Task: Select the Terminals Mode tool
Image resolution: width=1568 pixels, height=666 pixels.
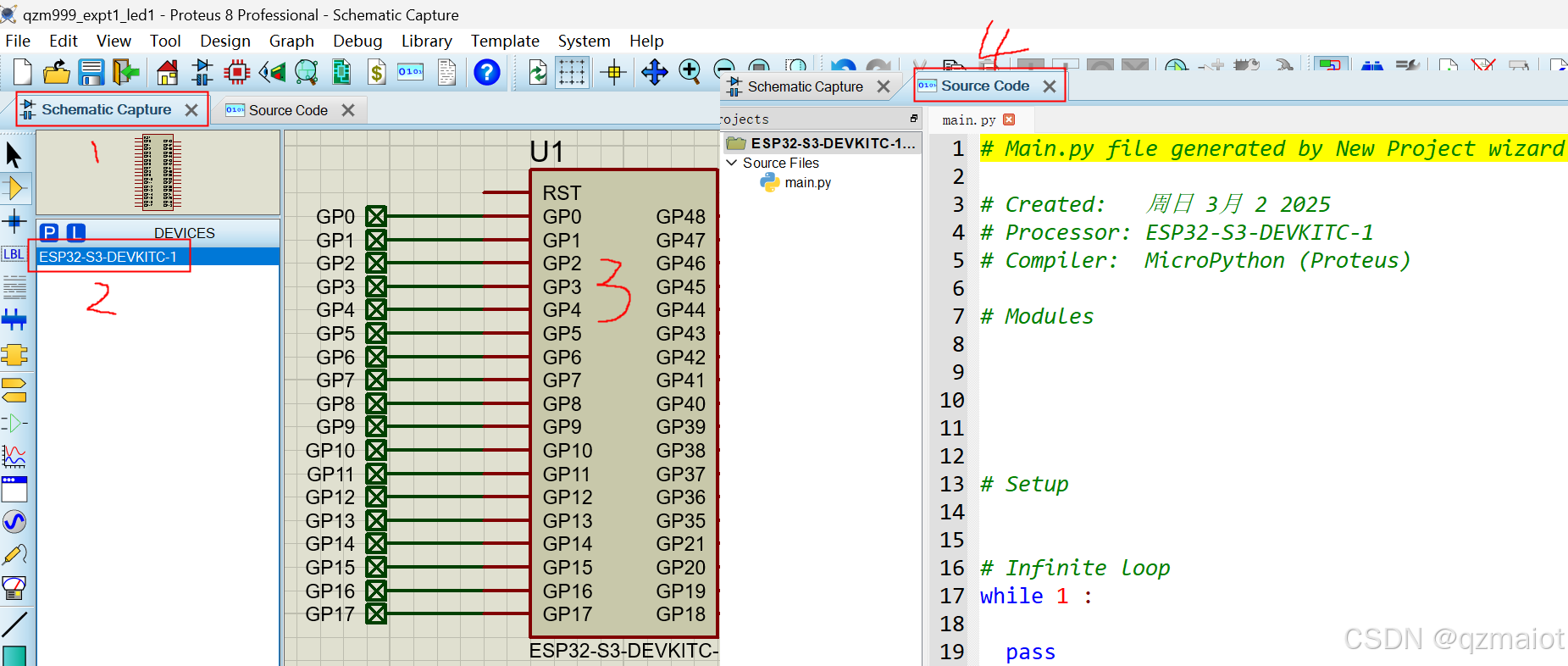Action: pyautogui.click(x=14, y=390)
